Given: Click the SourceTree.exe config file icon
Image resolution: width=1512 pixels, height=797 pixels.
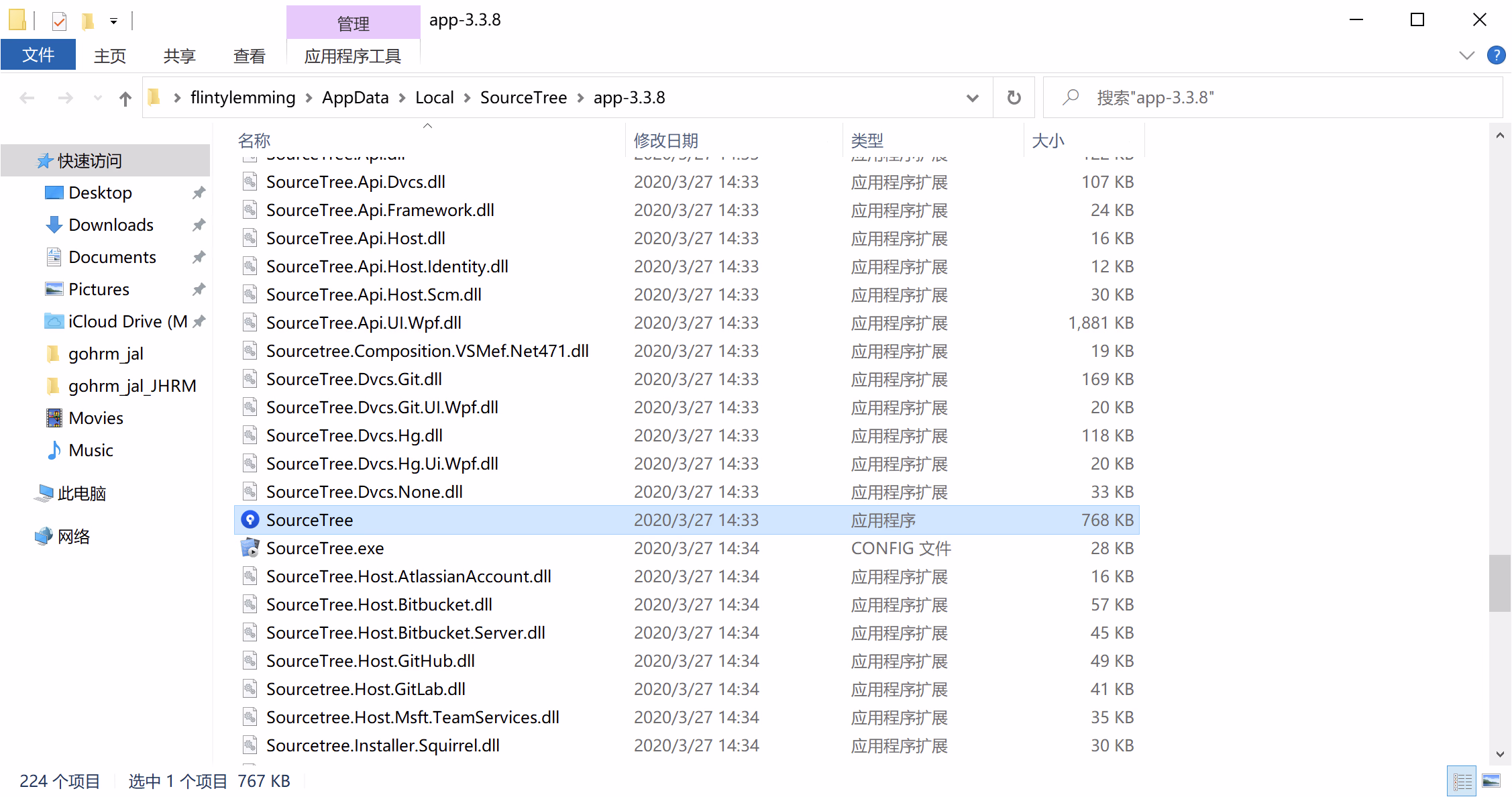Looking at the screenshot, I should 250,548.
